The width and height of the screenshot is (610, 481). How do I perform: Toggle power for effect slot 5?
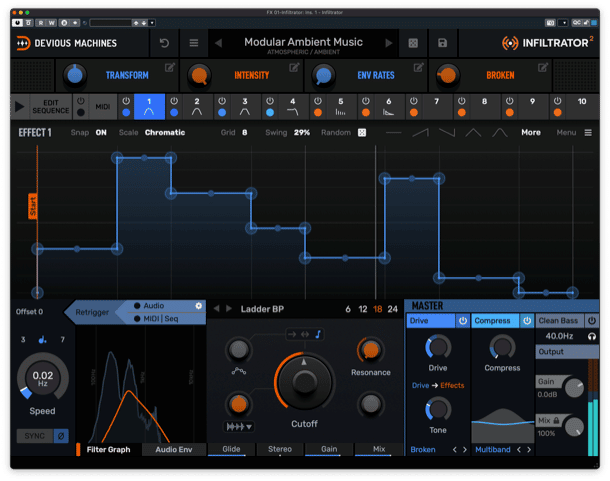tap(318, 101)
